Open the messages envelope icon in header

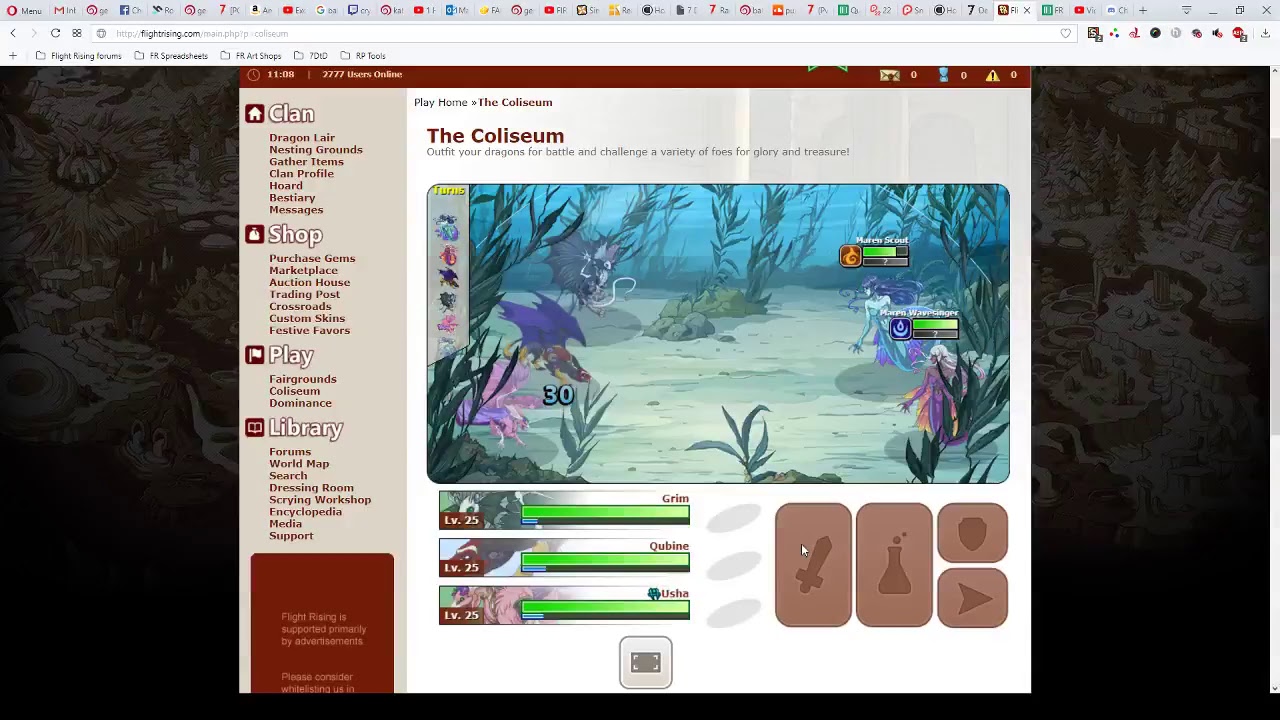click(889, 75)
